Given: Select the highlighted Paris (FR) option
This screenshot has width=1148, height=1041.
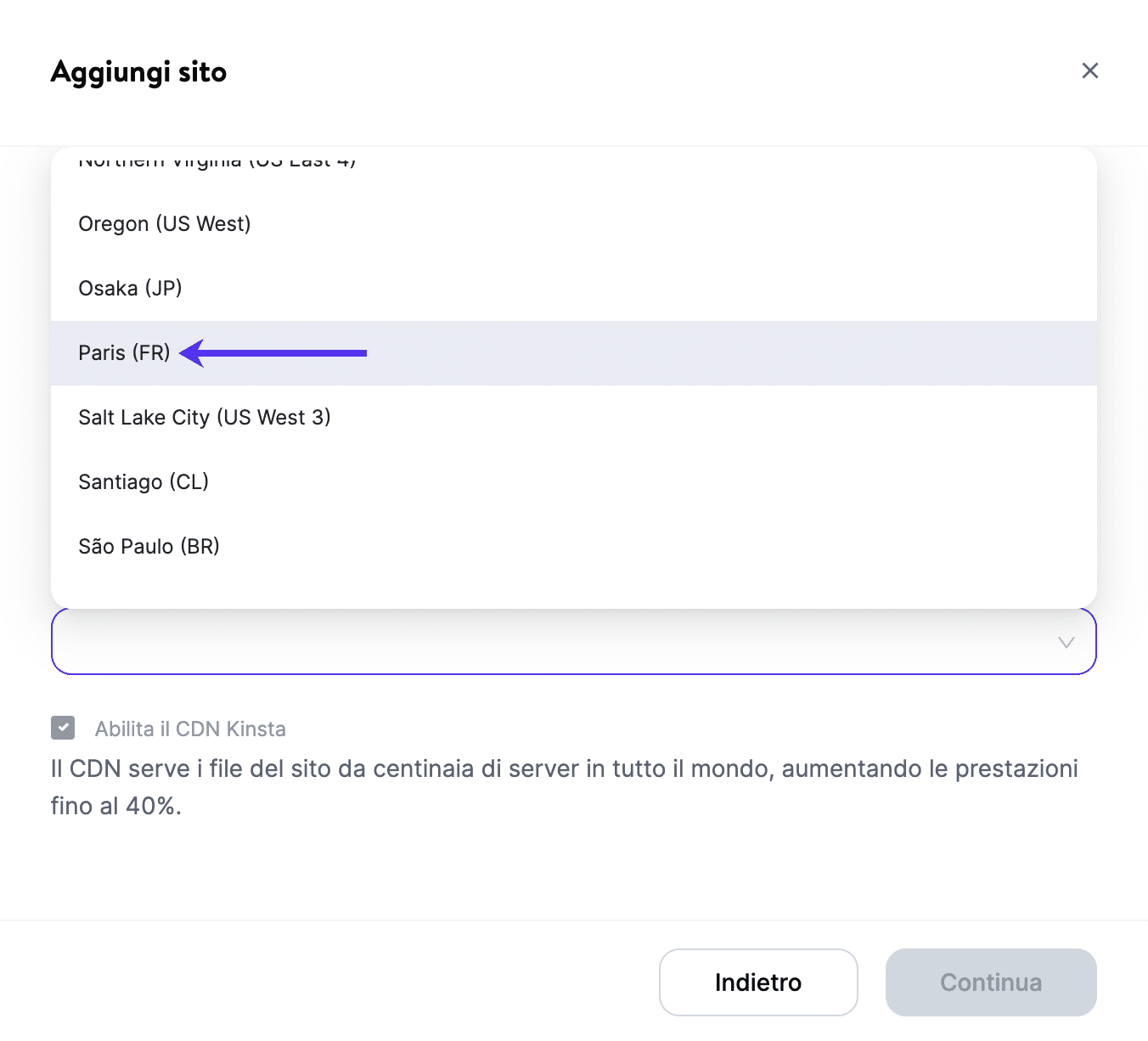Looking at the screenshot, I should pyautogui.click(x=124, y=353).
